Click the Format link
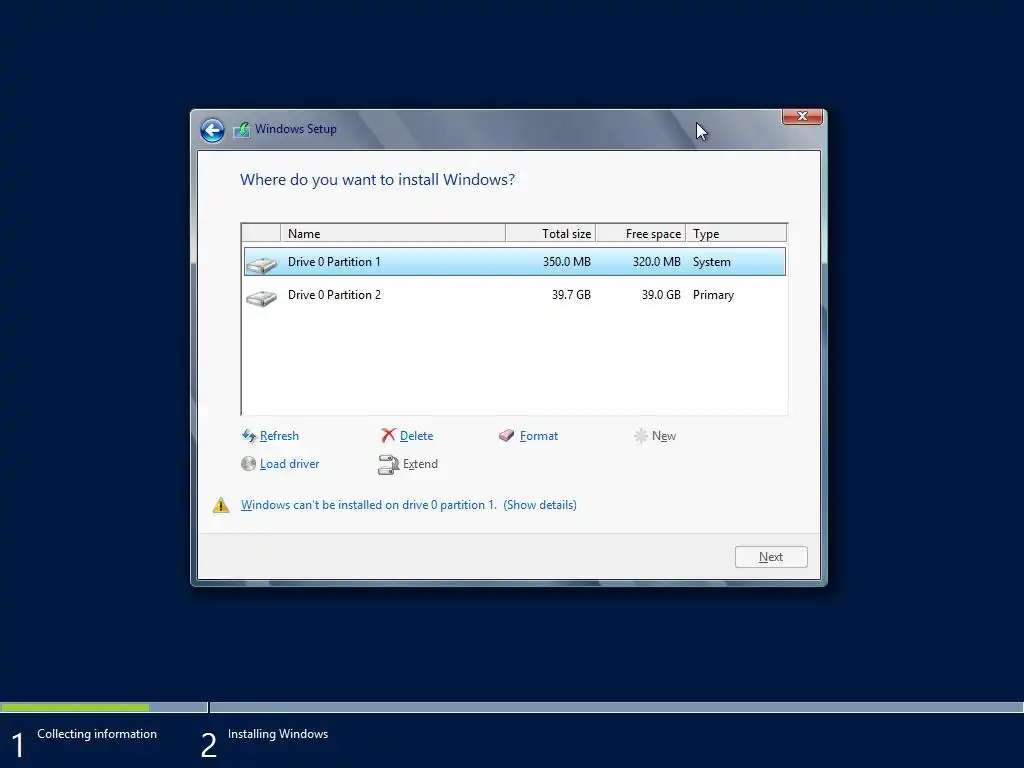 (x=539, y=436)
